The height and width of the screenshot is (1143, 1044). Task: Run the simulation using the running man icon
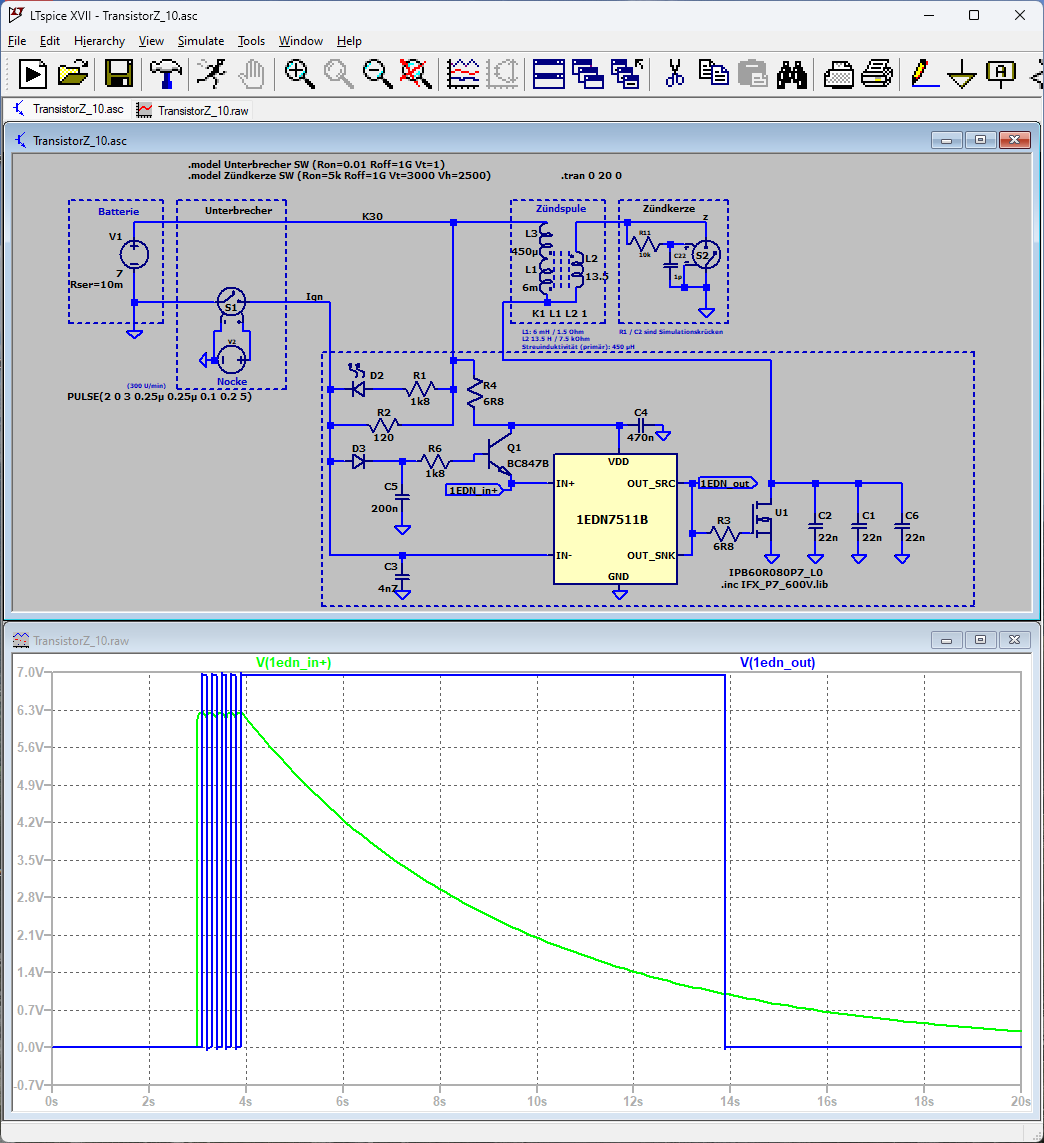coord(210,73)
